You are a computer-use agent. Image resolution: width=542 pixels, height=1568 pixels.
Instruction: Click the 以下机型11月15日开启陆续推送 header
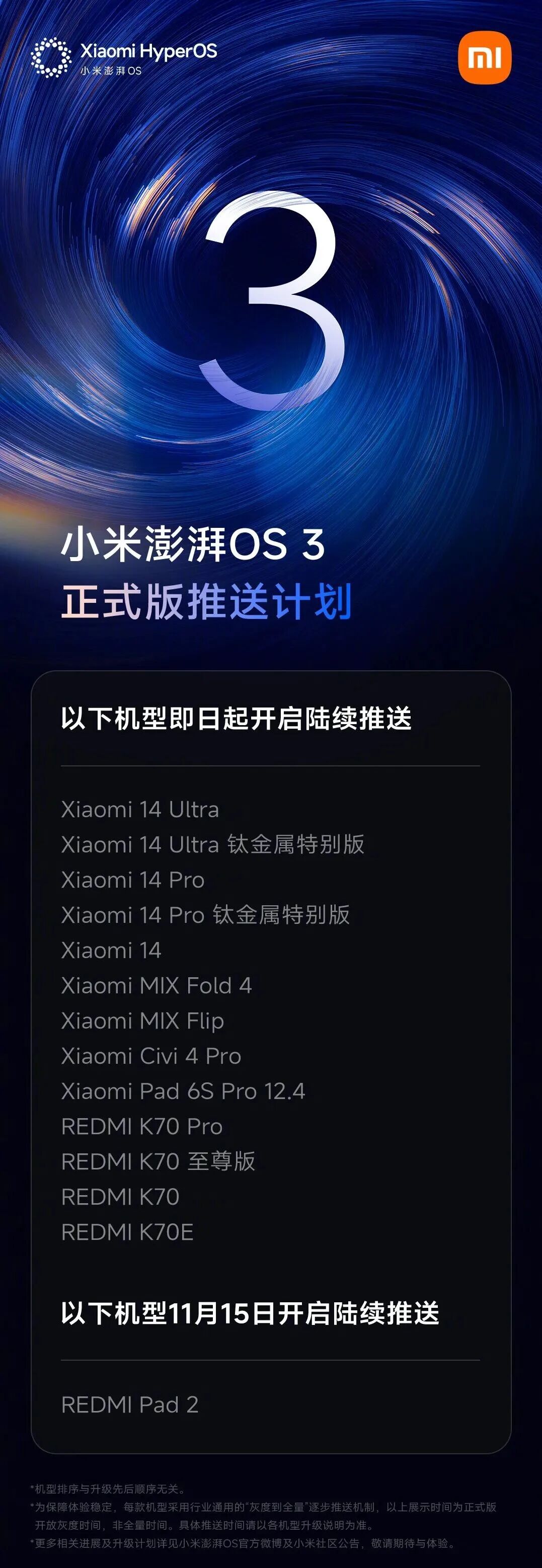(250, 1313)
